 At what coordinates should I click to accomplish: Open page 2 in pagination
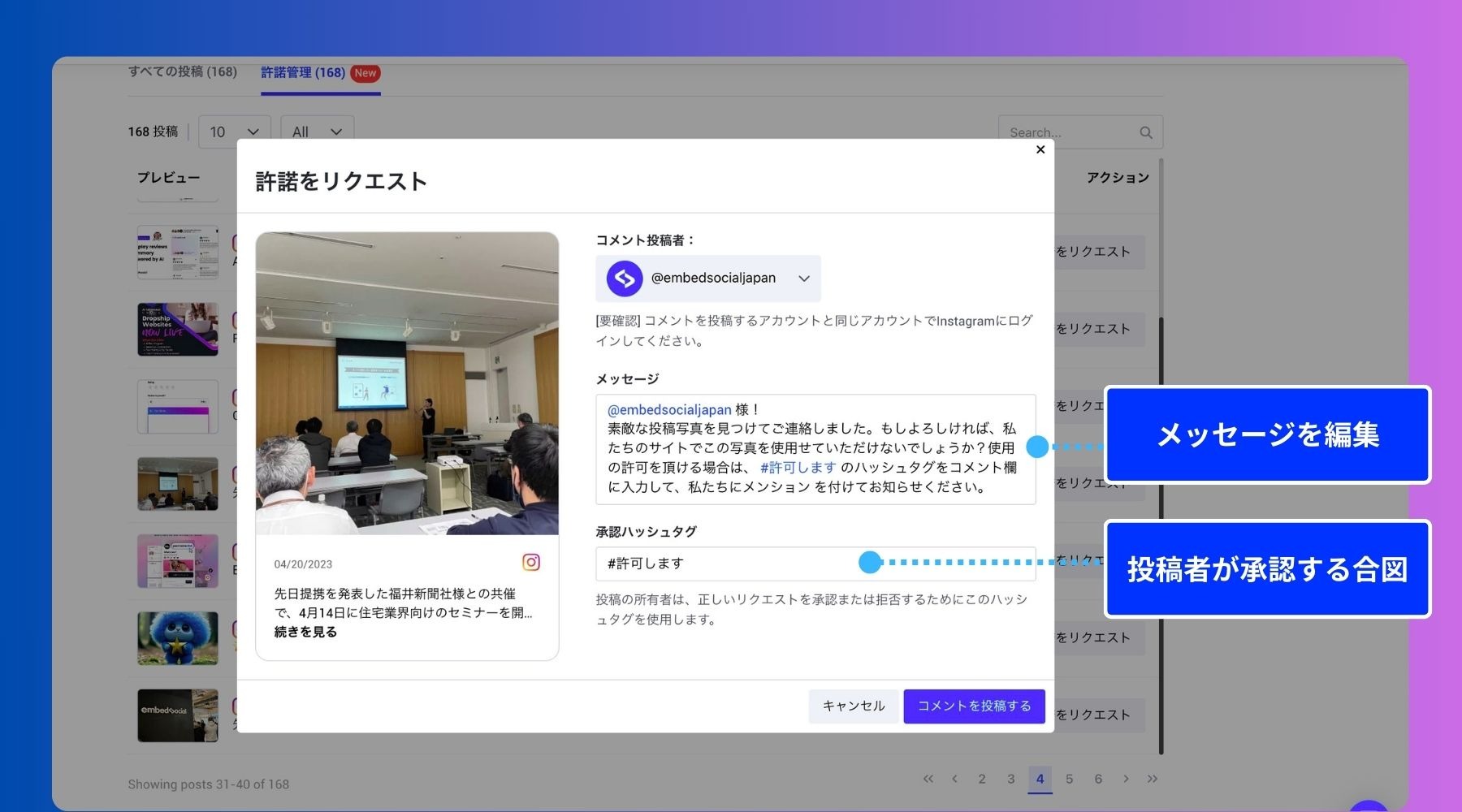coord(982,779)
